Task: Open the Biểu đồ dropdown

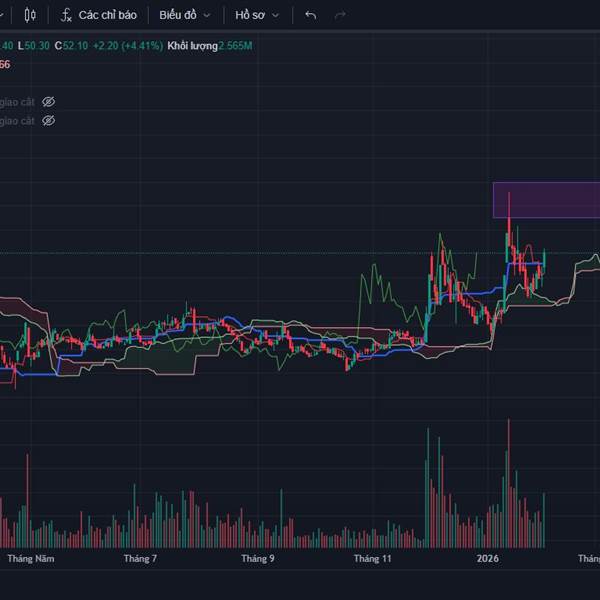Action: click(185, 15)
